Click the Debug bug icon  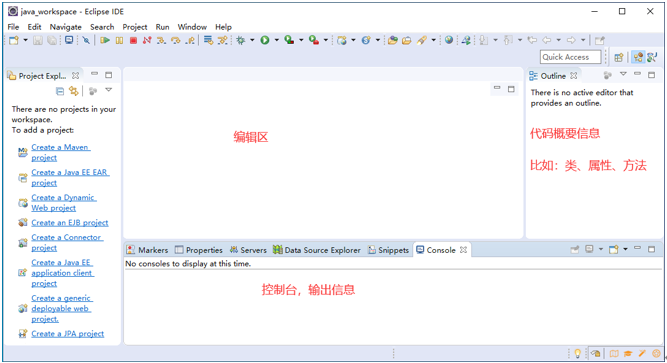[x=241, y=40]
